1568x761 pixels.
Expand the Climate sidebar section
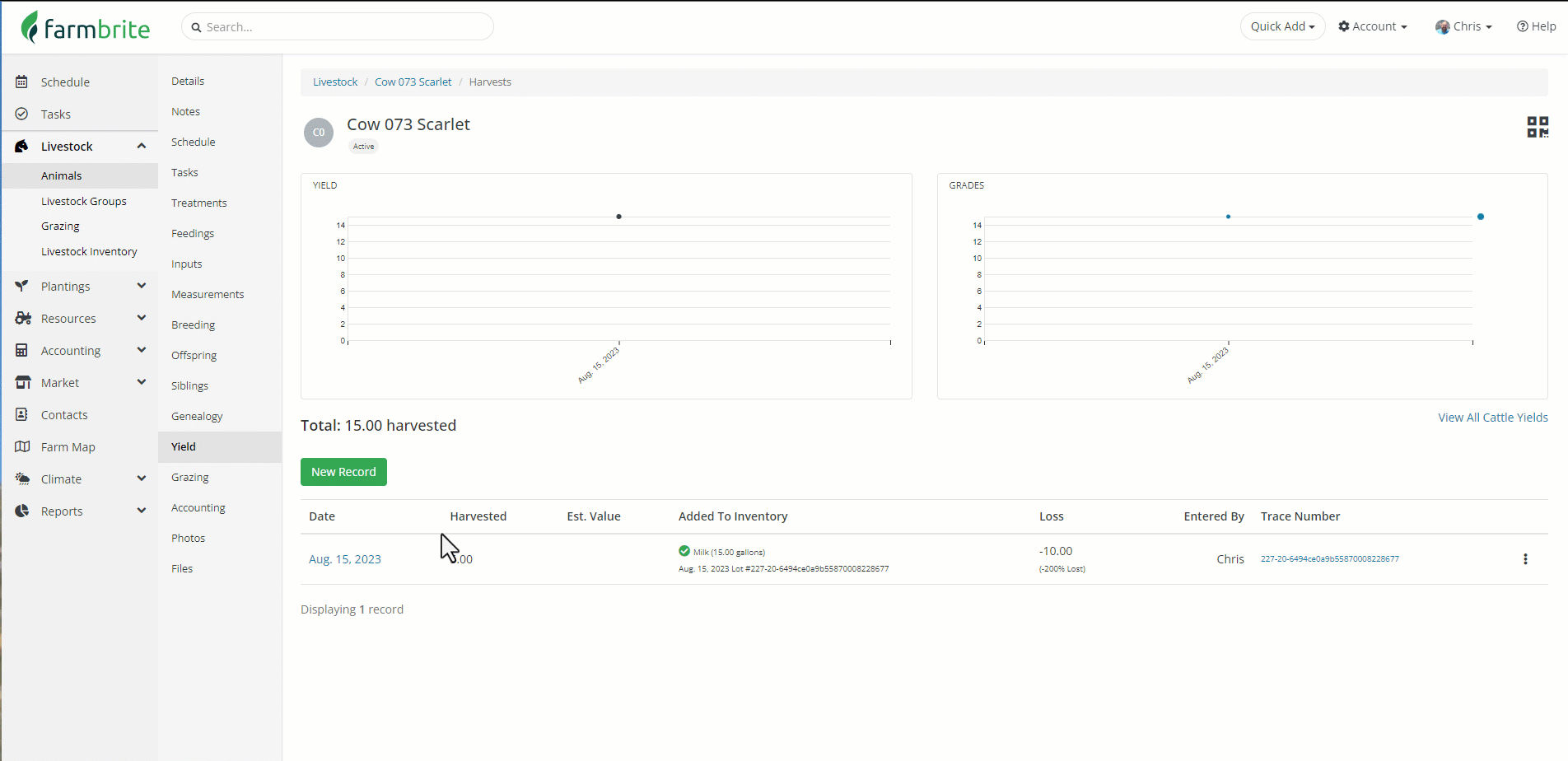tap(142, 479)
